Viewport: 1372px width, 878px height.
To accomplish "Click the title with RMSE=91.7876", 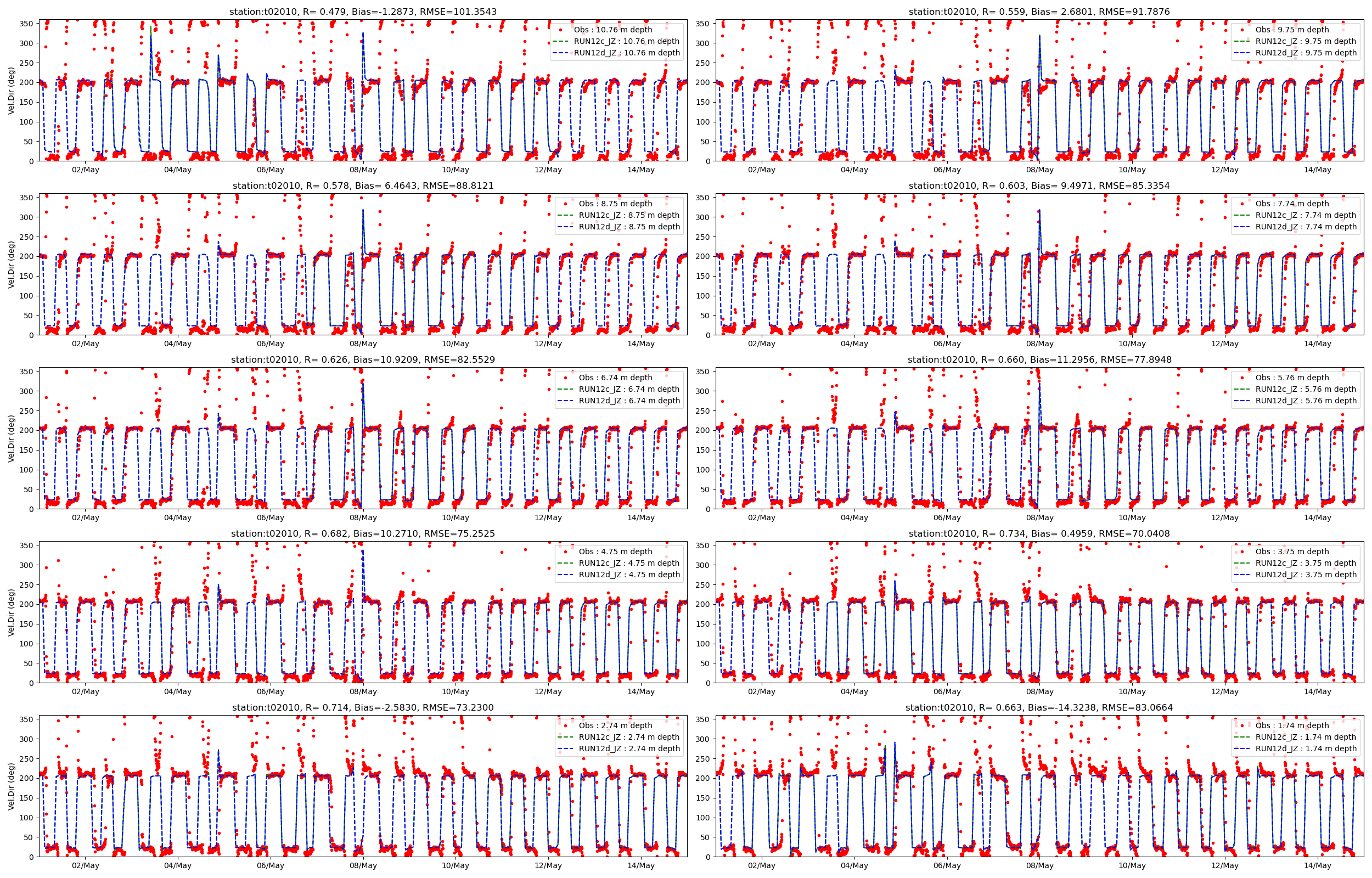I will click(1039, 12).
